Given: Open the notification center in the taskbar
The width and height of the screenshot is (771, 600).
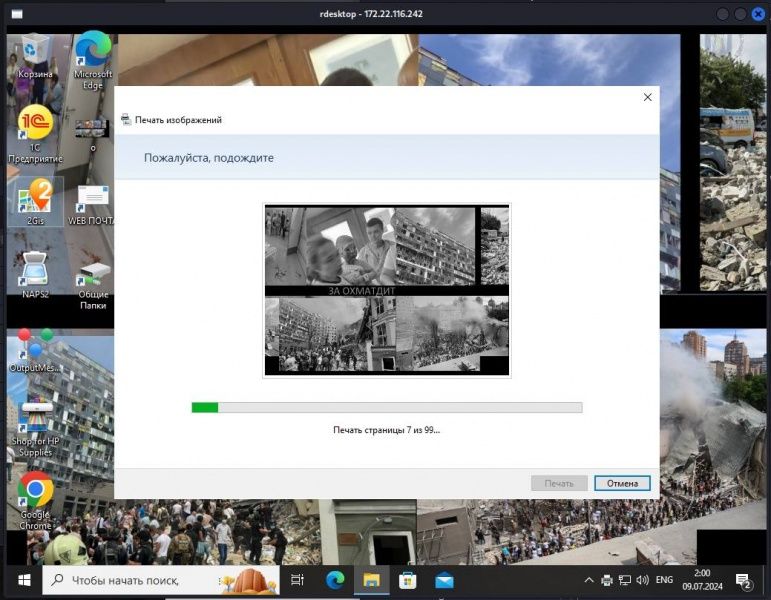Looking at the screenshot, I should click(744, 580).
